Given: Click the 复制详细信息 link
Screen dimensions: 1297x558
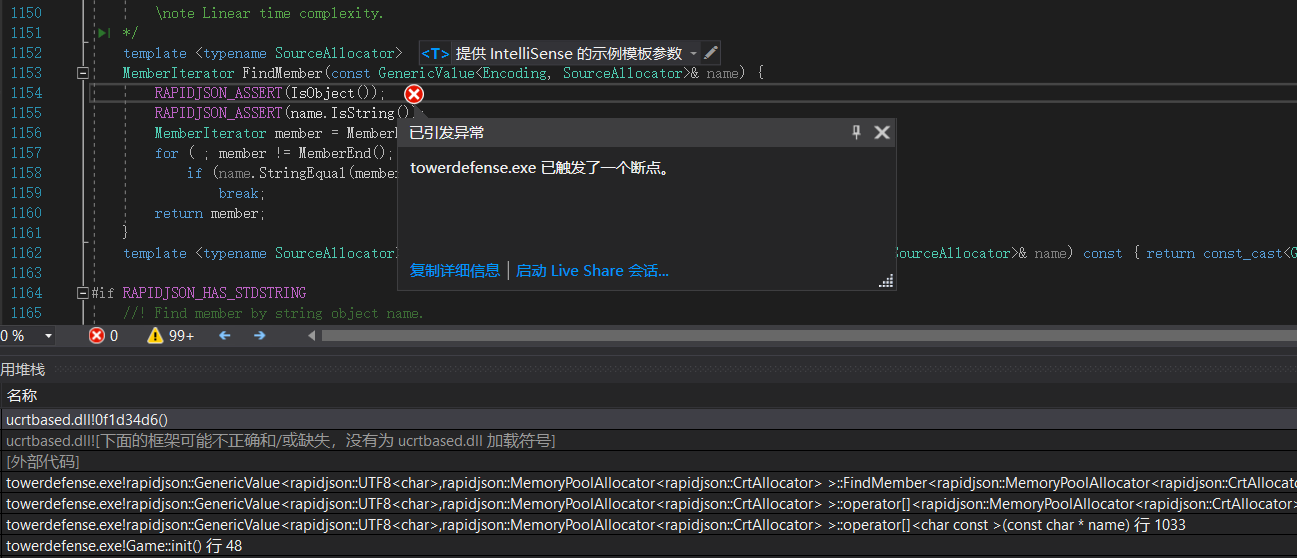Looking at the screenshot, I should (455, 271).
